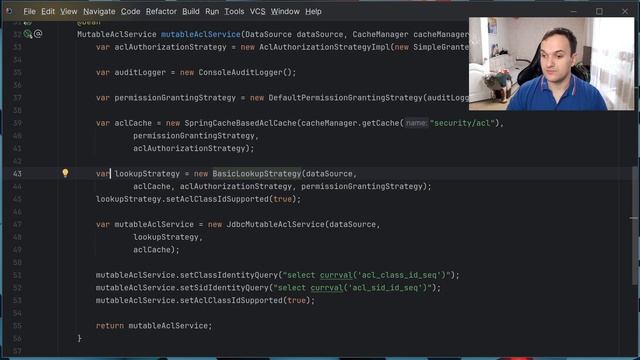This screenshot has height=360, width=640.
Task: Click DefaultPermissionGrantingStrategy class name
Action: point(345,98)
